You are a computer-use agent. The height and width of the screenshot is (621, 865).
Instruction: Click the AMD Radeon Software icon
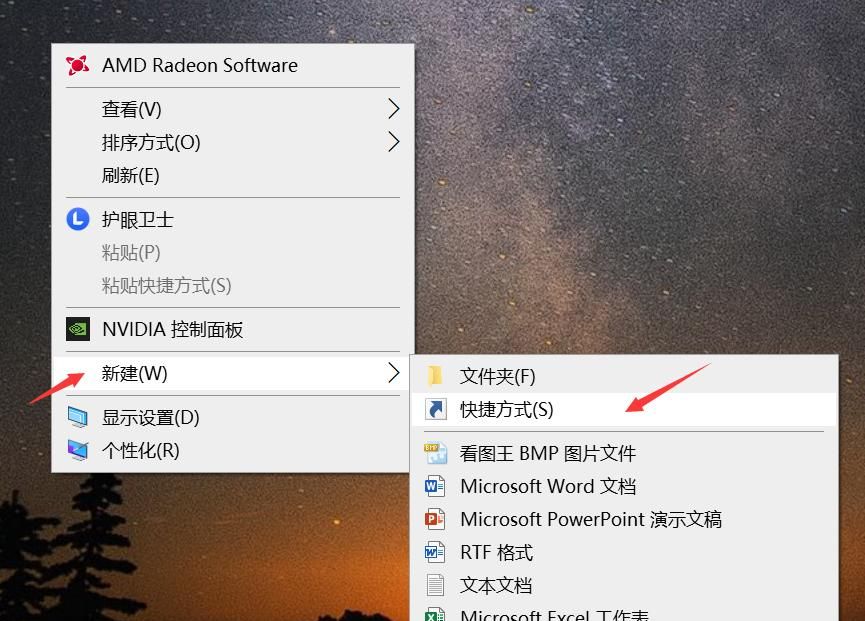tap(77, 66)
